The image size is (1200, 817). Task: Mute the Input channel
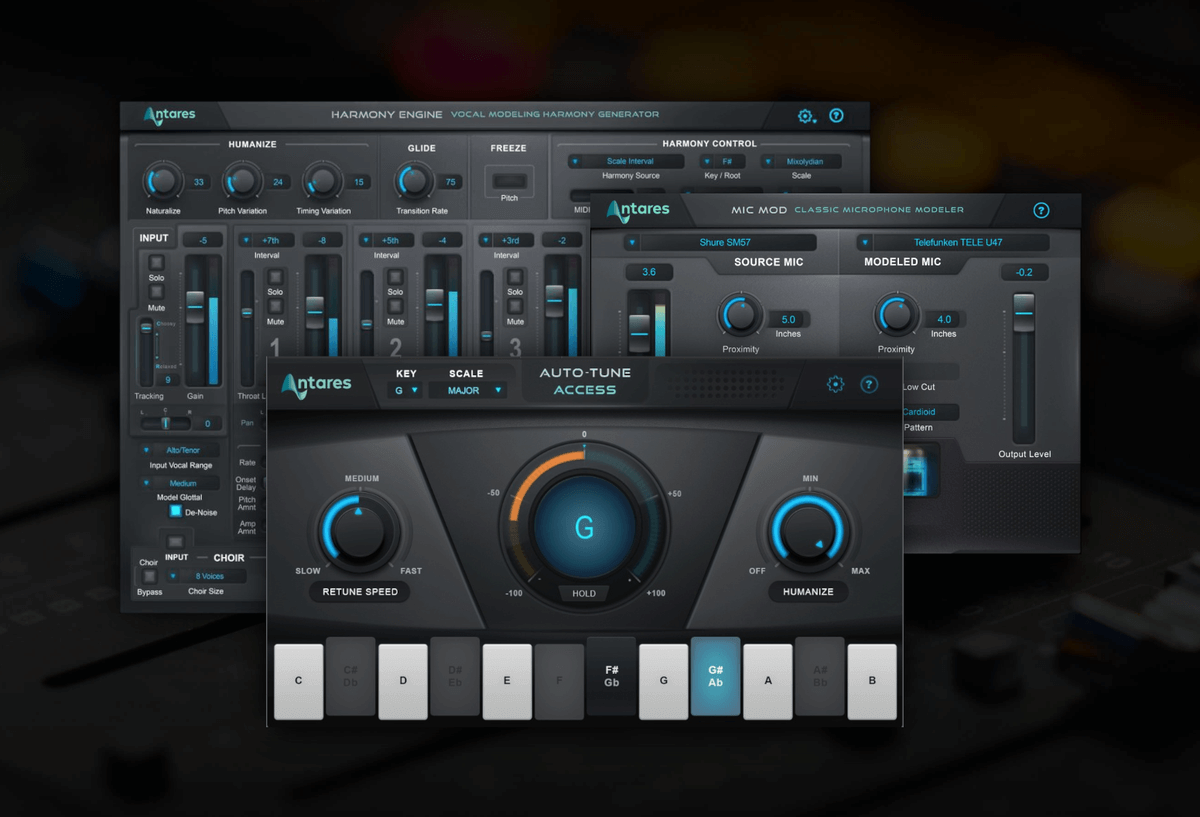(x=156, y=292)
